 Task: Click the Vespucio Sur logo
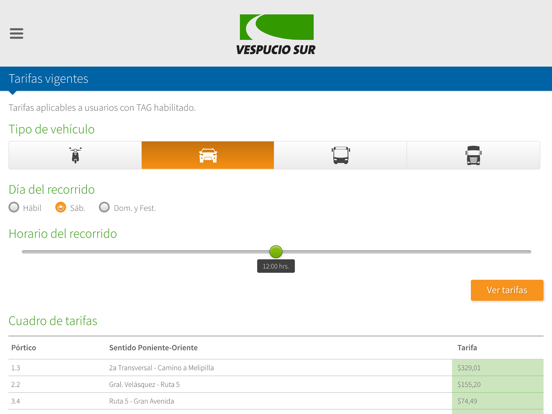[x=276, y=34]
